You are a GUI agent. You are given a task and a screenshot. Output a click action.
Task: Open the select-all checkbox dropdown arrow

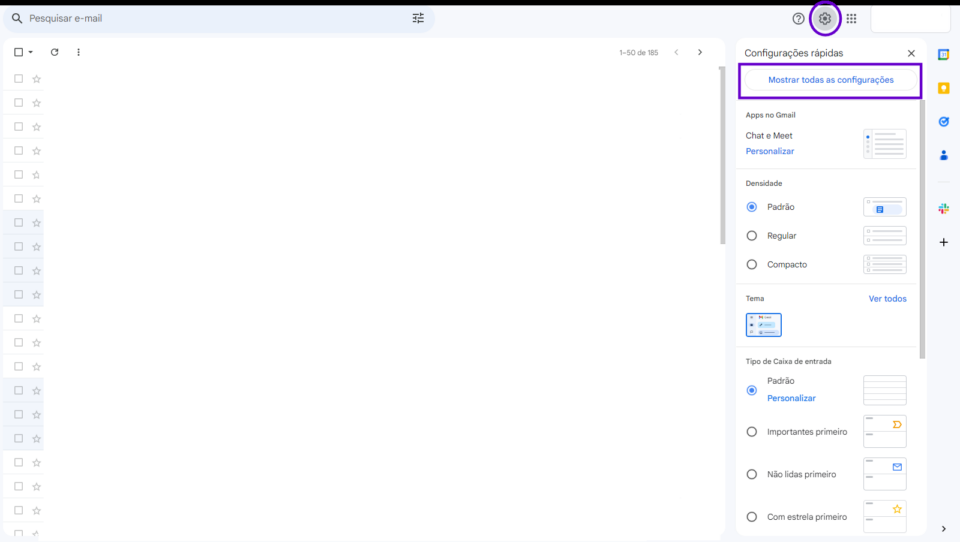[31, 52]
